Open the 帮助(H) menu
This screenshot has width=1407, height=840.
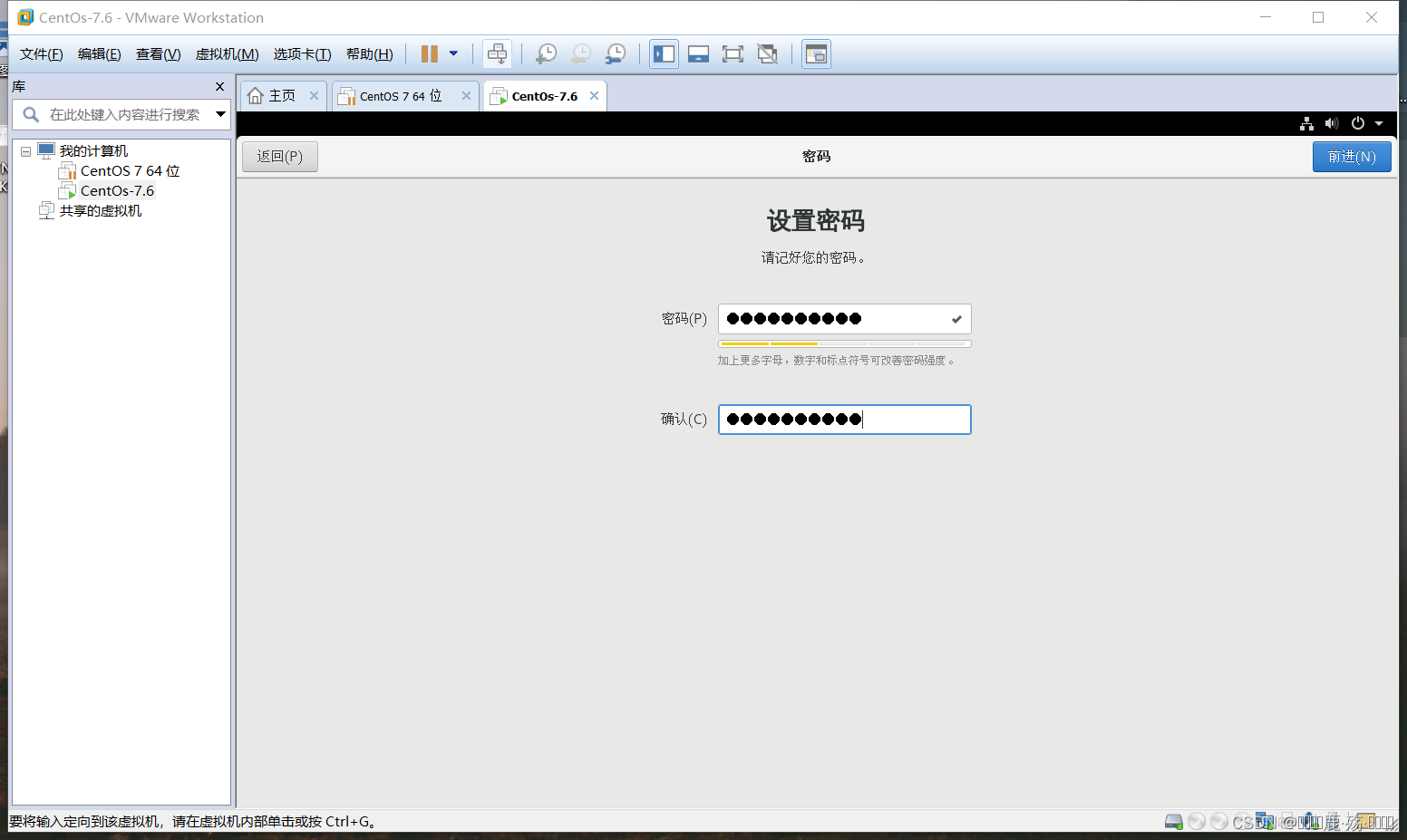coord(370,54)
